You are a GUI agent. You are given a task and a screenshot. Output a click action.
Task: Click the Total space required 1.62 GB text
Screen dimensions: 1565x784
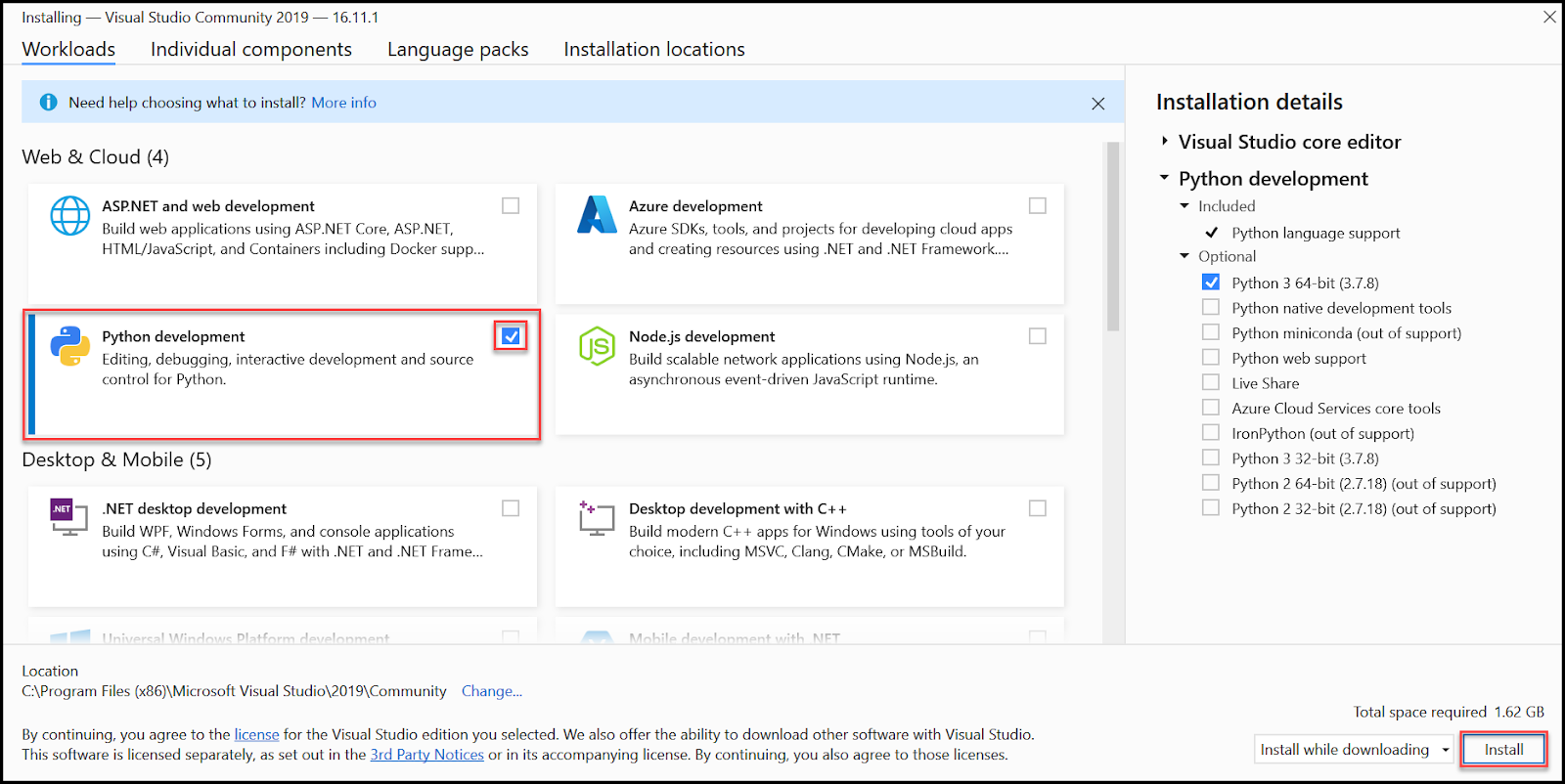(1449, 712)
